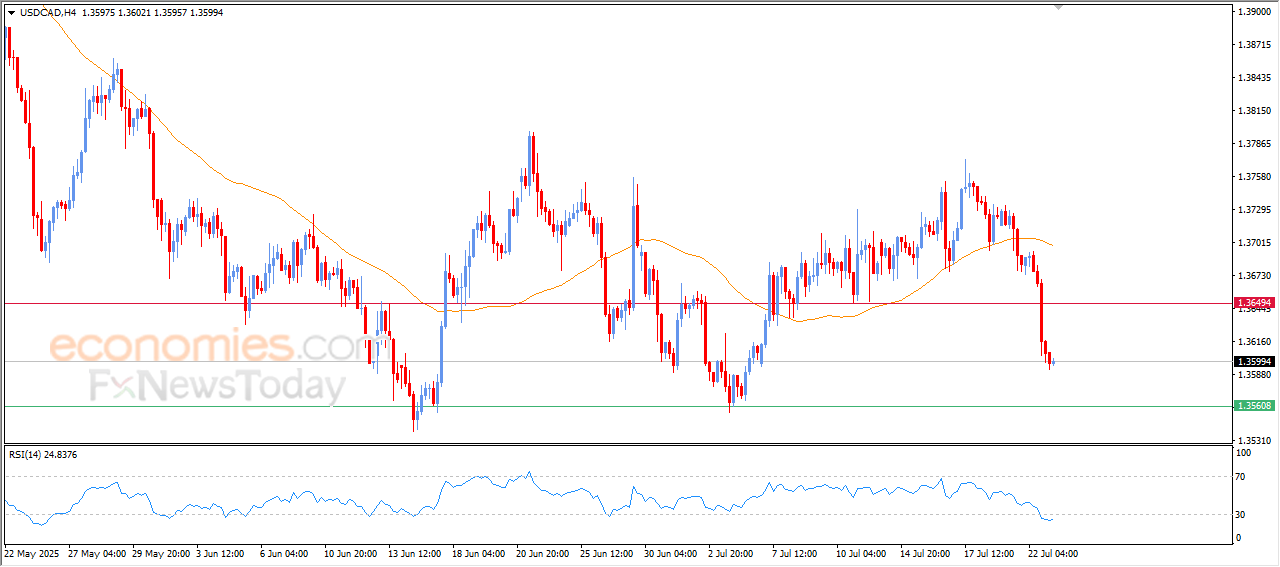Click the 1.38435 price axis label
This screenshot has width=1280, height=567.
pyautogui.click(x=1255, y=78)
